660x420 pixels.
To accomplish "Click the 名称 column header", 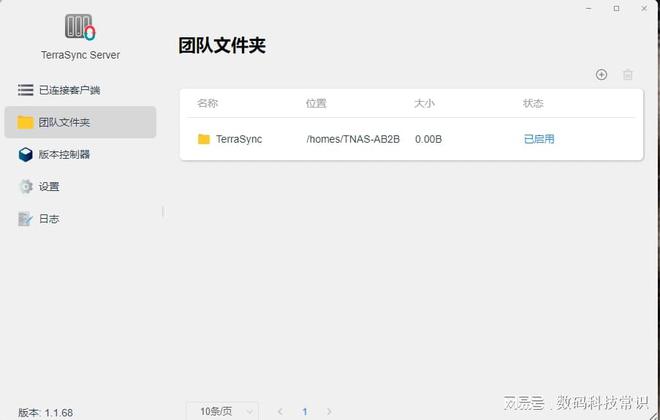I will [x=208, y=103].
